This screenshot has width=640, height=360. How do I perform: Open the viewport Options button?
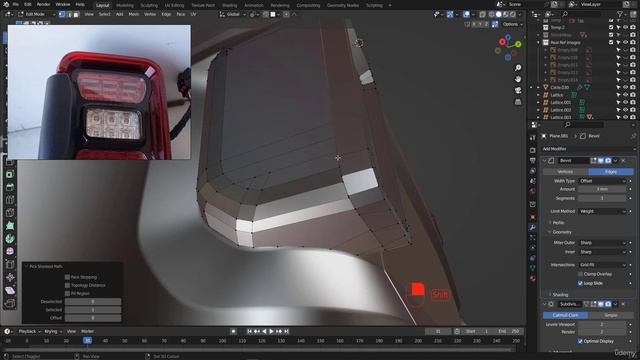512,24
